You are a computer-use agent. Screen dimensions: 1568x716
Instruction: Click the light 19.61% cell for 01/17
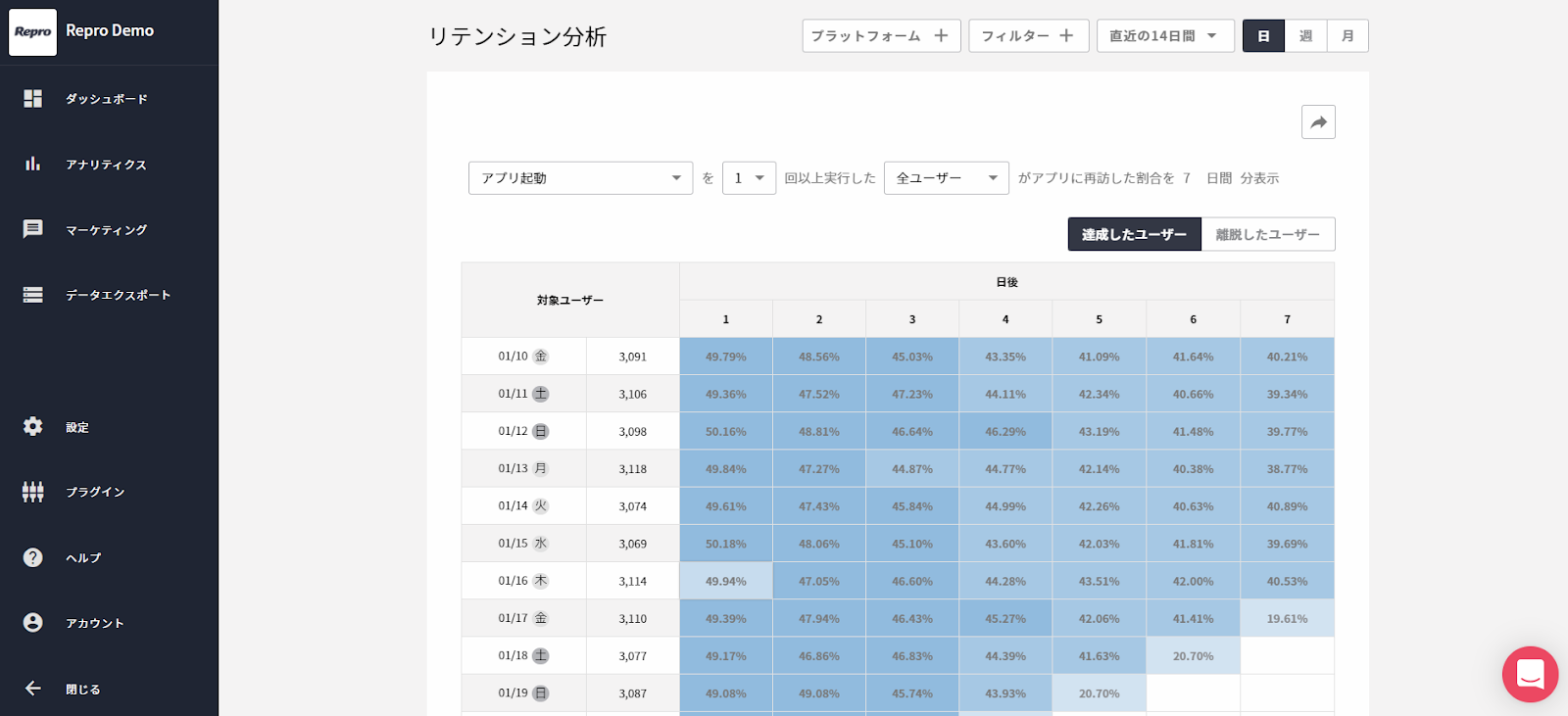(1287, 618)
